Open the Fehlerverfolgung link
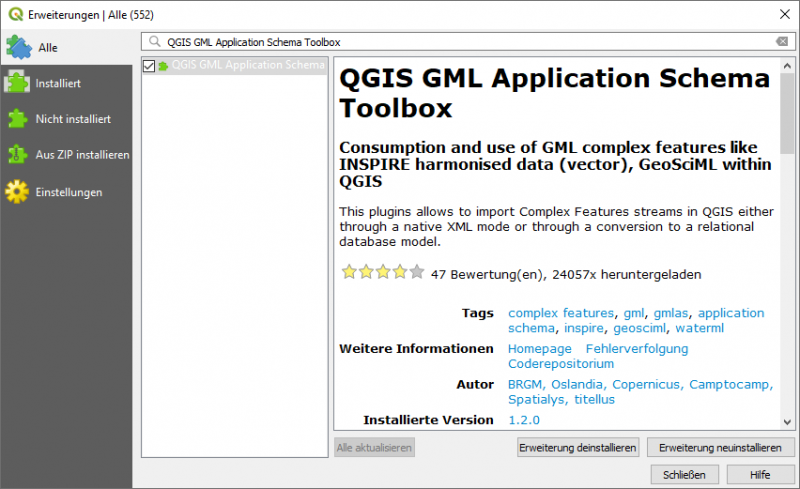 [637, 349]
